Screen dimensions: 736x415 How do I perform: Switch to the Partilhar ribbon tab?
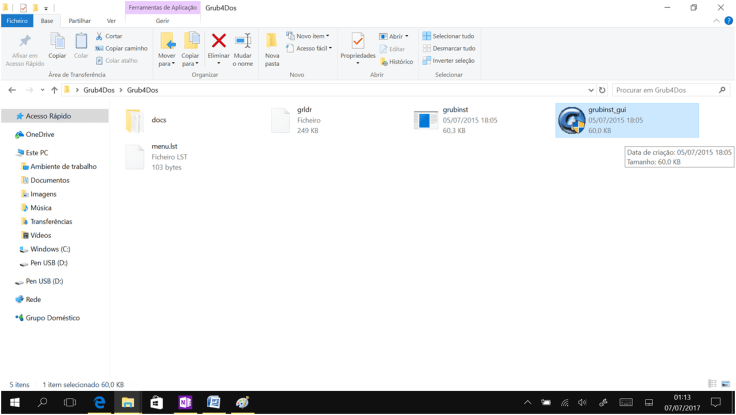tap(79, 20)
